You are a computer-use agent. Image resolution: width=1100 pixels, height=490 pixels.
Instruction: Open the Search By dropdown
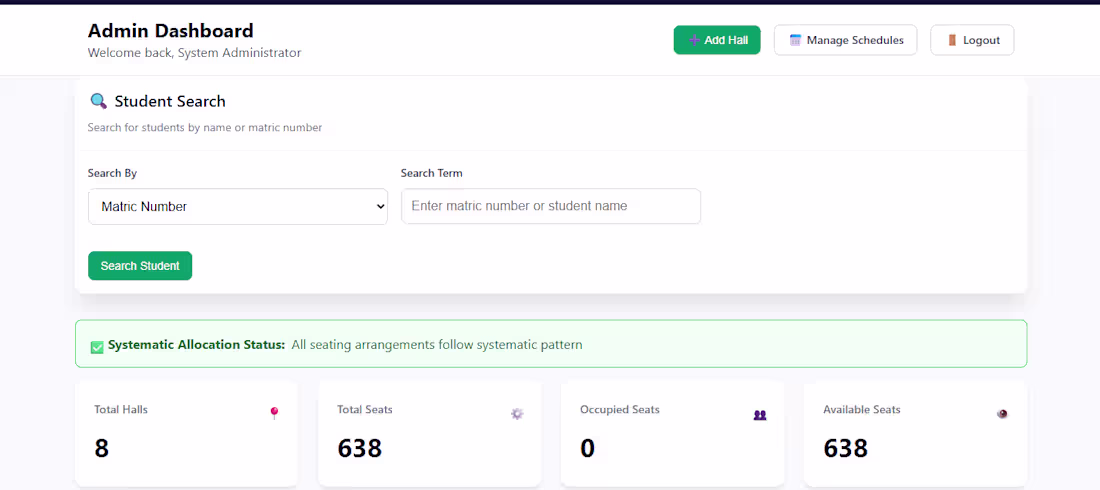[x=238, y=206]
